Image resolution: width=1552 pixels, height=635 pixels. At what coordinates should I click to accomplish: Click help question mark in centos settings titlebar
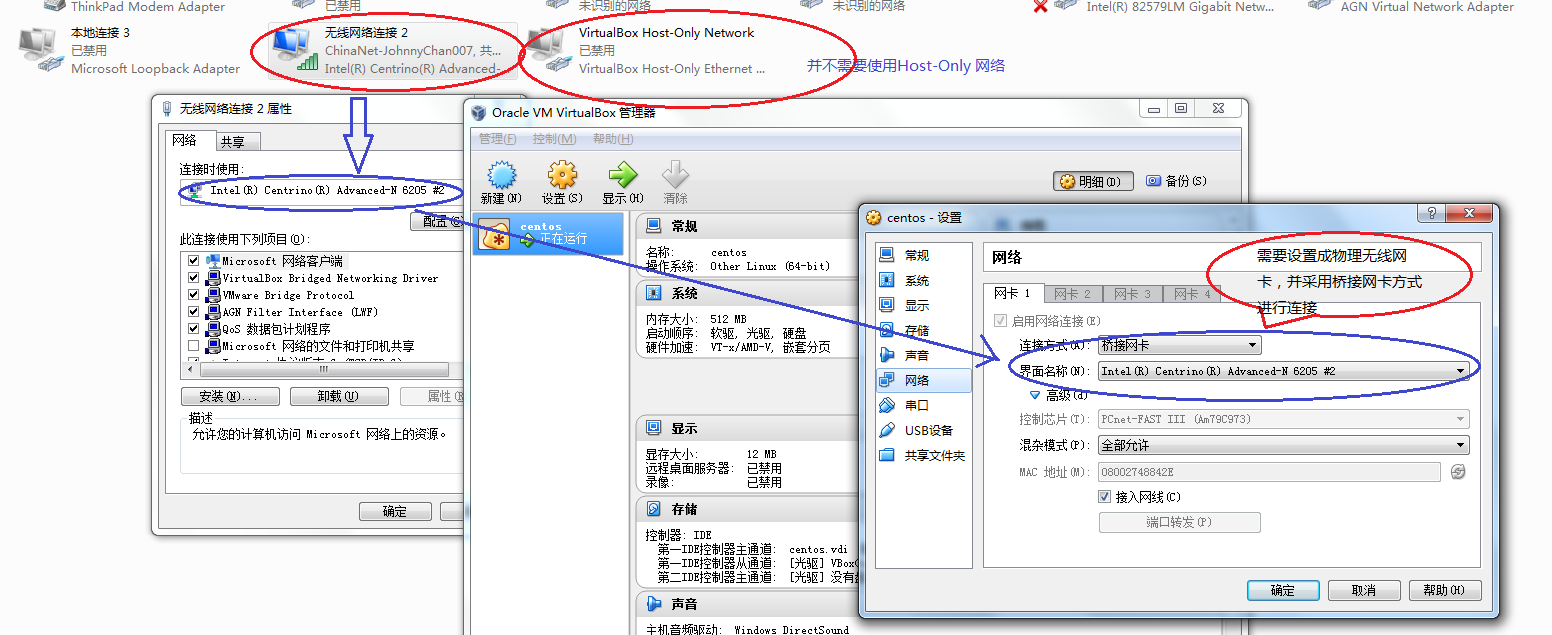pos(1432,214)
